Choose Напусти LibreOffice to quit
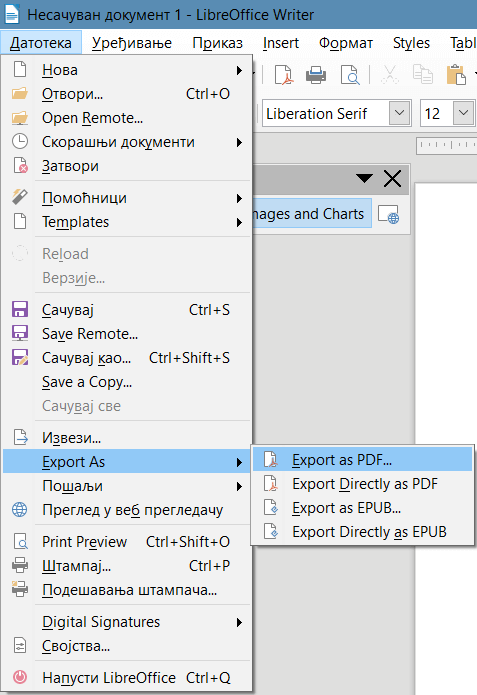The image size is (477, 695). click(x=128, y=678)
